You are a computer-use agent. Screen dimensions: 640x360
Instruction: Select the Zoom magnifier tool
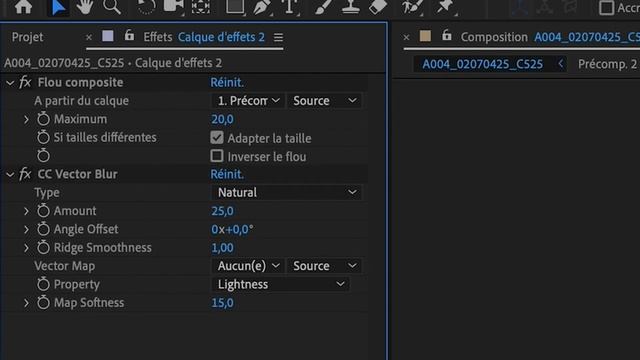point(111,7)
